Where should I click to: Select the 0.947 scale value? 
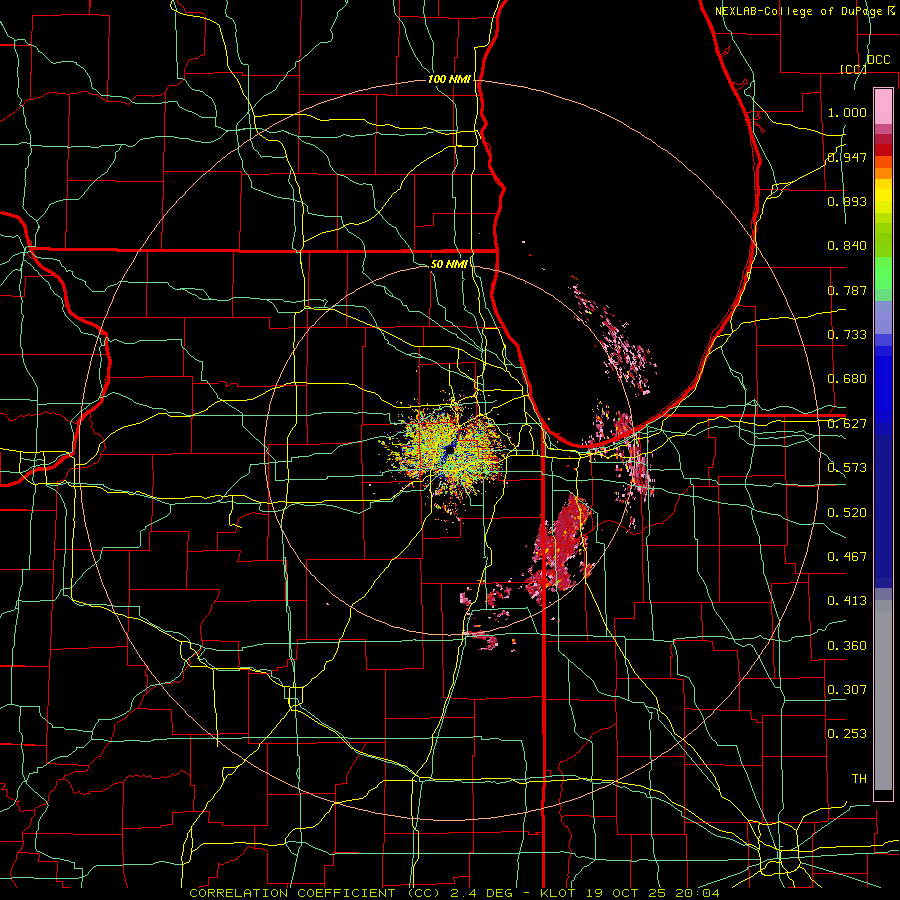847,157
